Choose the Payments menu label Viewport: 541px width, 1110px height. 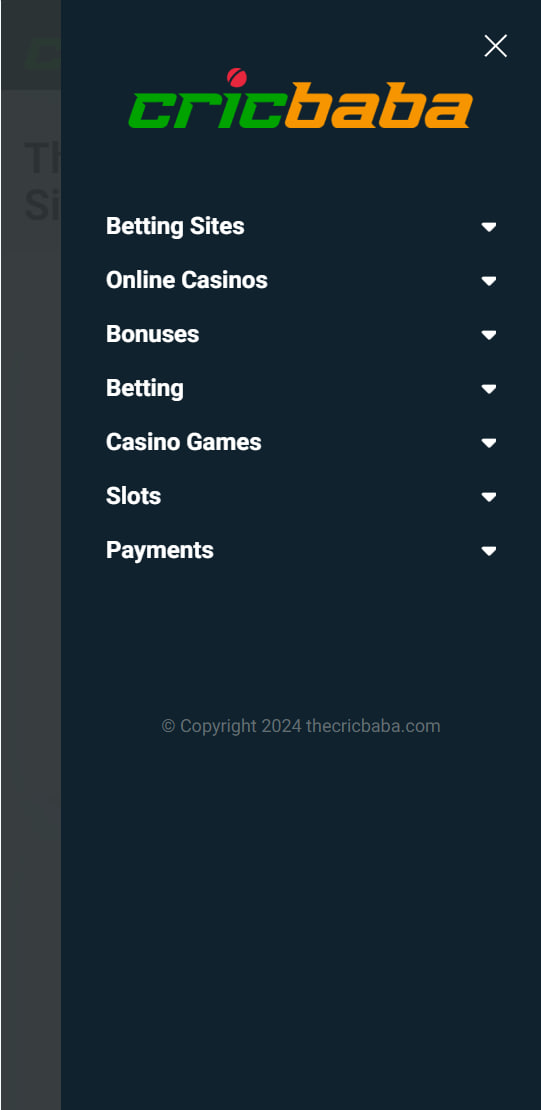click(159, 550)
